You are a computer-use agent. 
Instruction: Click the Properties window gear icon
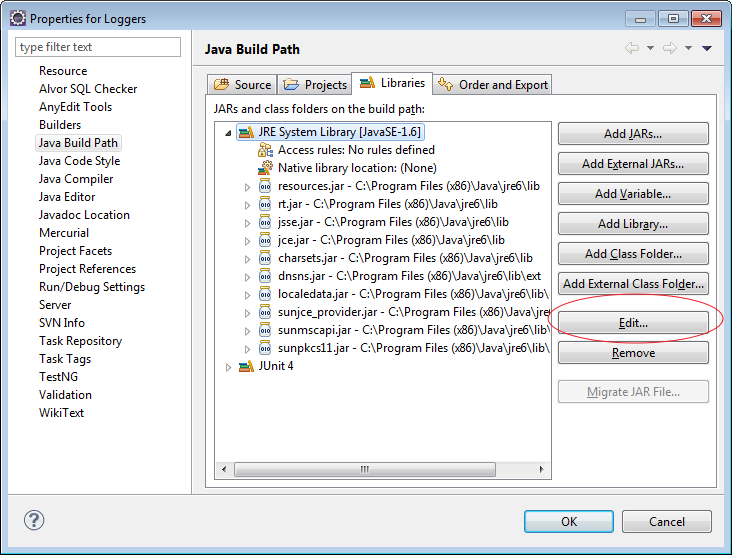point(18,18)
